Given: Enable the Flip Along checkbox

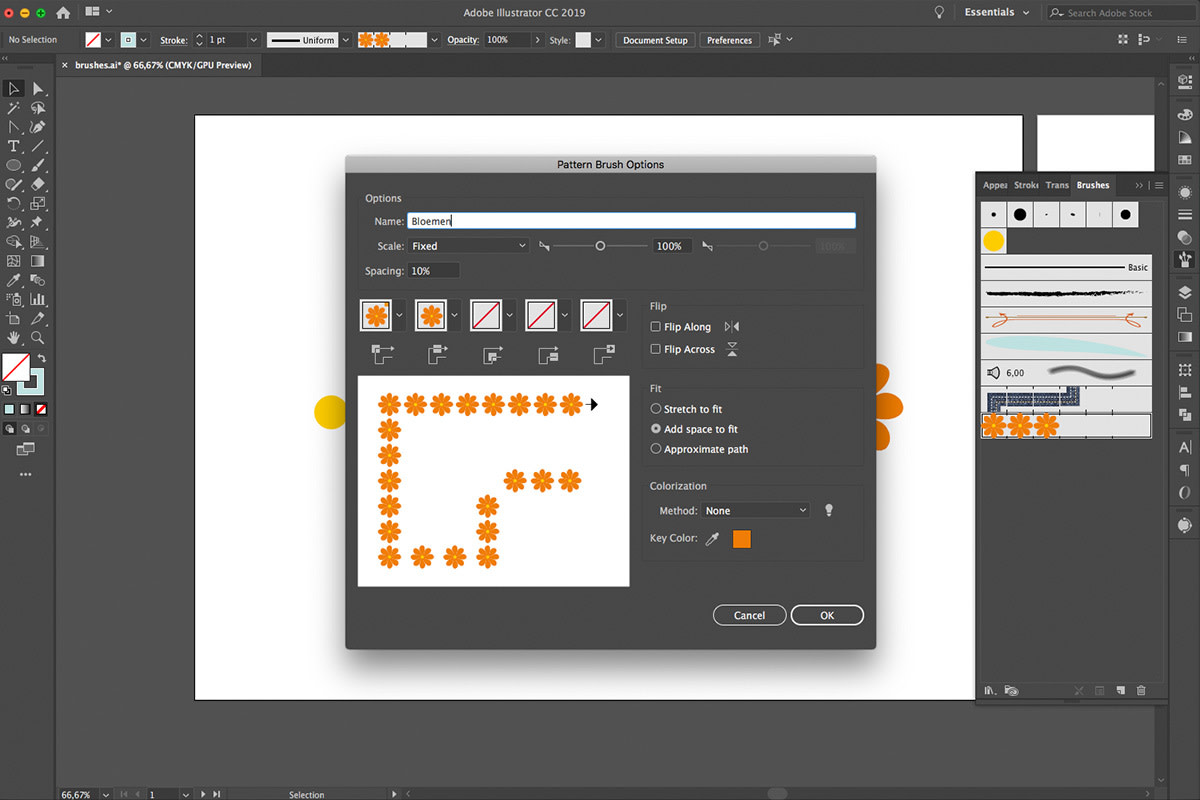Looking at the screenshot, I should (656, 327).
